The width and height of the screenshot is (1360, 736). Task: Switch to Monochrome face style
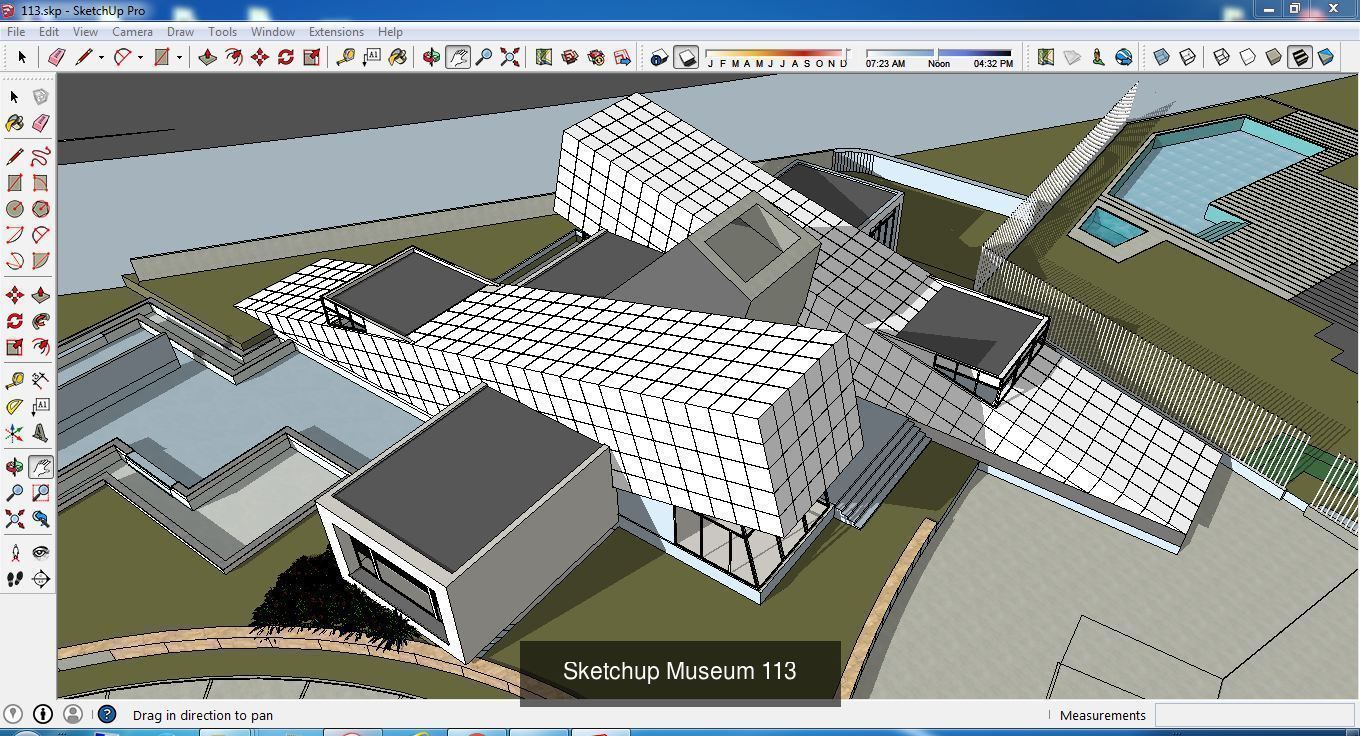point(1326,57)
